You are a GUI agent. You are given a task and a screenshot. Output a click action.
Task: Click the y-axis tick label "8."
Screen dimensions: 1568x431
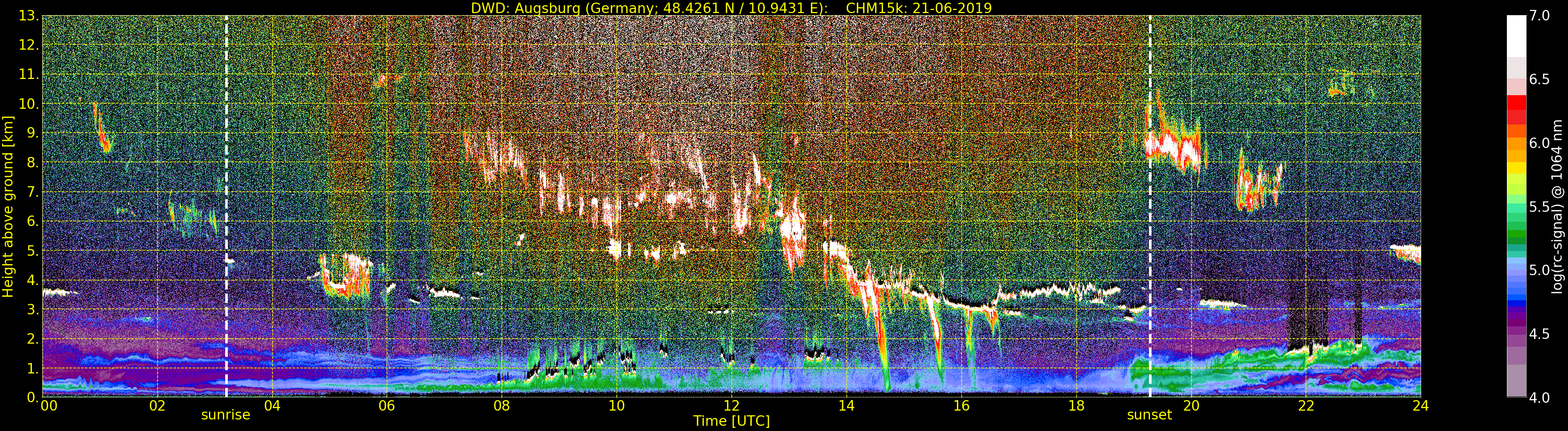click(x=32, y=163)
